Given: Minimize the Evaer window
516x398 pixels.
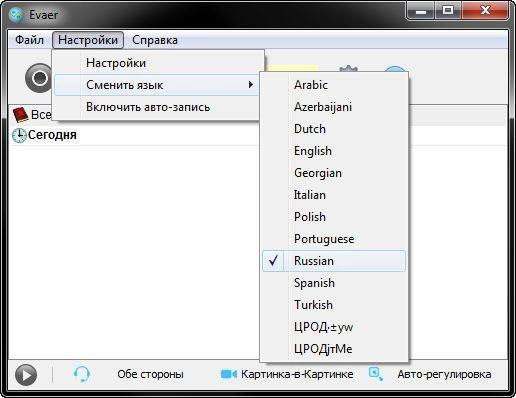Looking at the screenshot, I should 421,12.
